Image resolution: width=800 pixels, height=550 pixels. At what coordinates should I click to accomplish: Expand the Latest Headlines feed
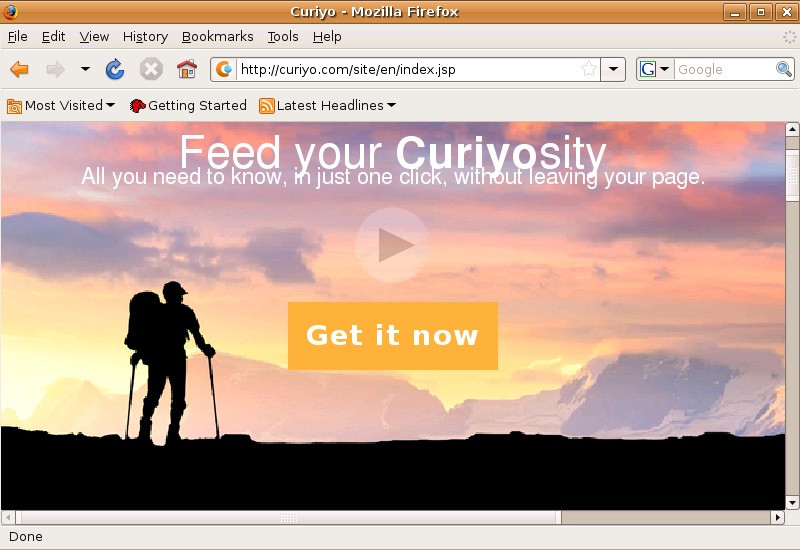point(327,106)
